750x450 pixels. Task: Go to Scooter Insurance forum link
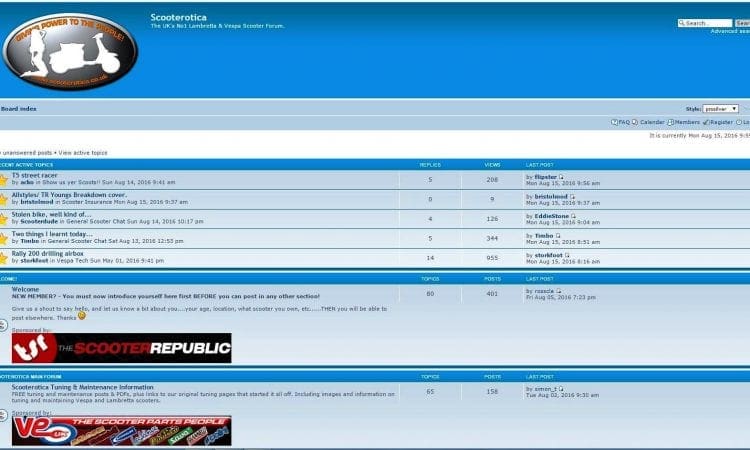(87, 202)
